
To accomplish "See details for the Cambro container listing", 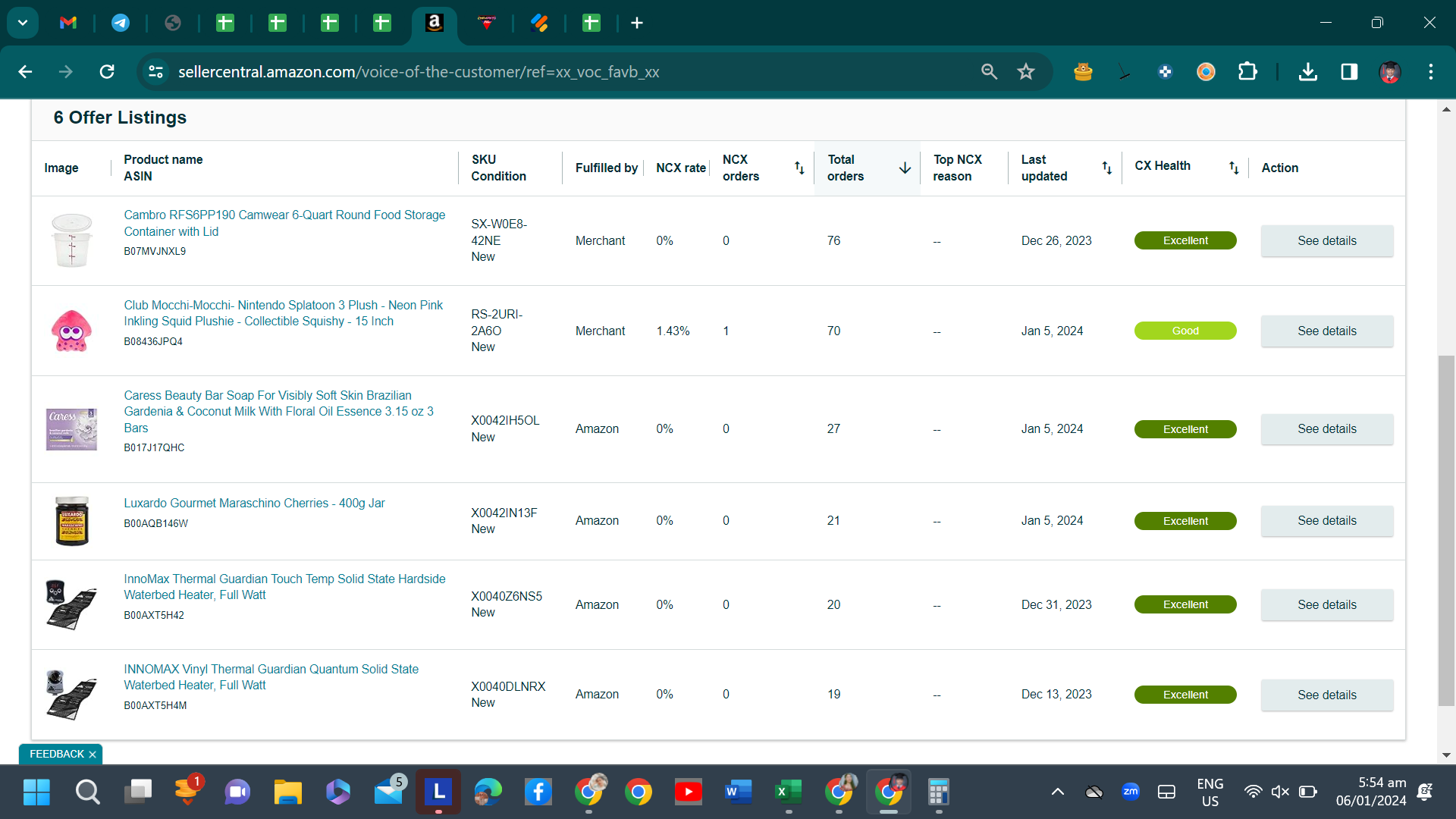I will click(1327, 240).
